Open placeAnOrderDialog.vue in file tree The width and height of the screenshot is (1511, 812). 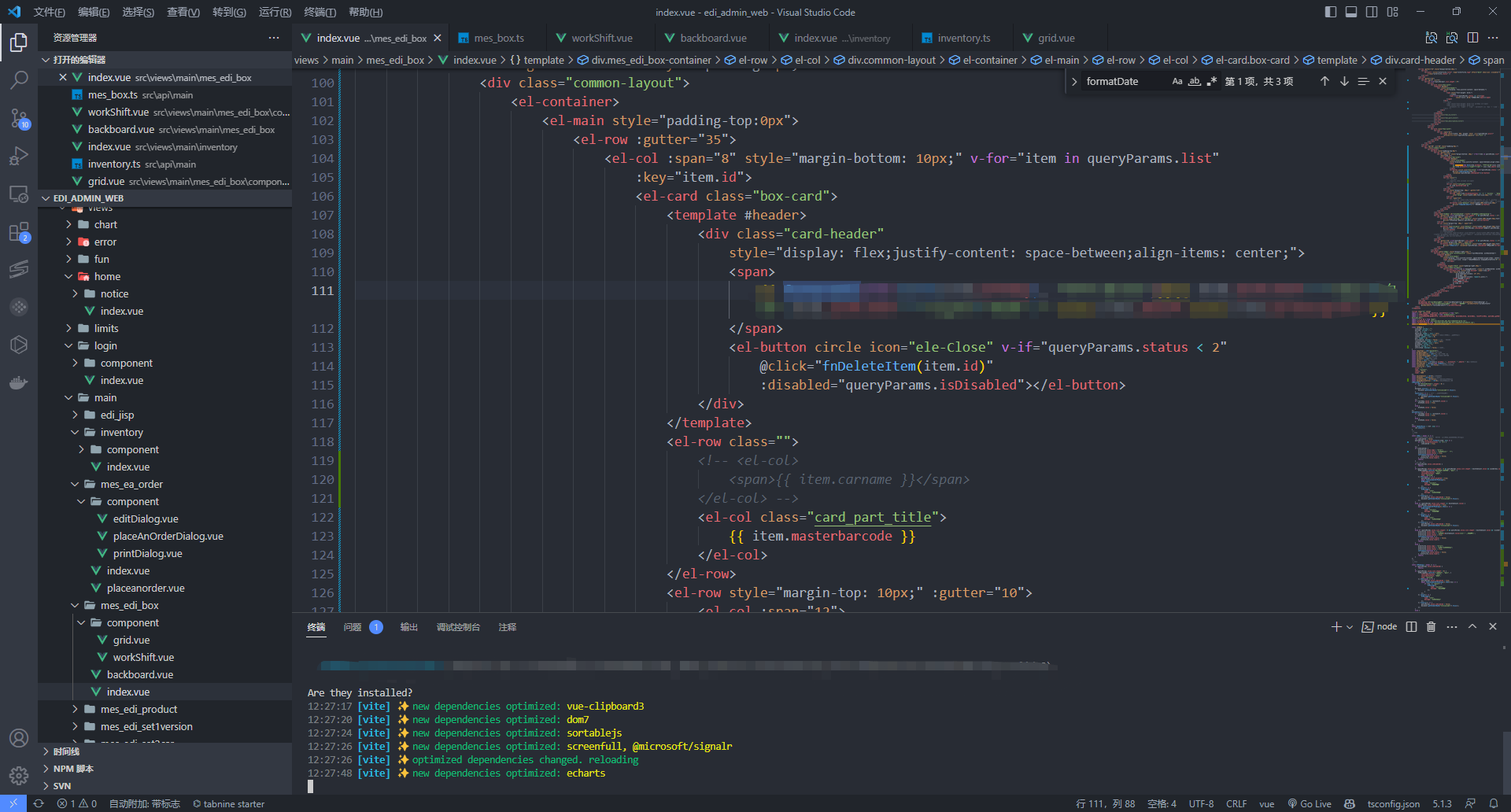(168, 536)
